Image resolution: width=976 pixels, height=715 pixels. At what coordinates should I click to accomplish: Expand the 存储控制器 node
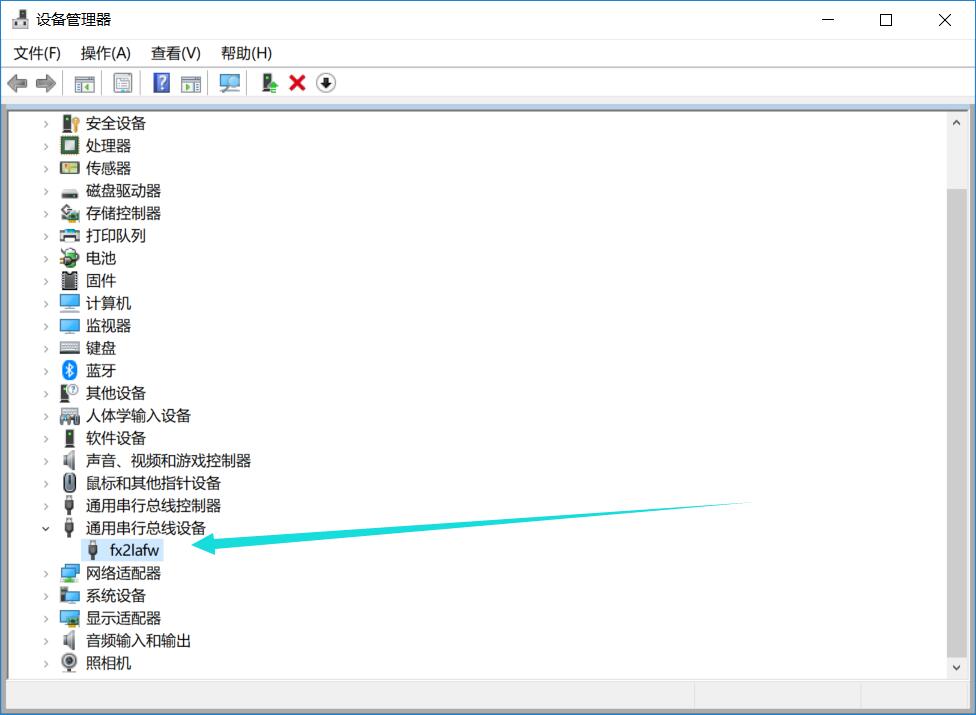45,213
